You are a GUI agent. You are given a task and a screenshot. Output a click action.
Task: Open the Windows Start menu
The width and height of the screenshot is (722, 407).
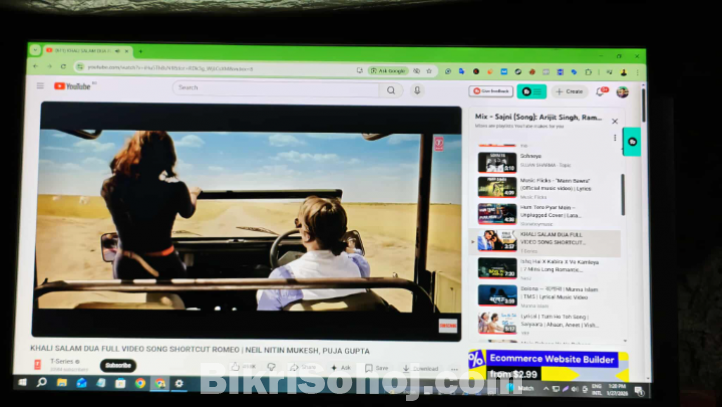(x=20, y=383)
